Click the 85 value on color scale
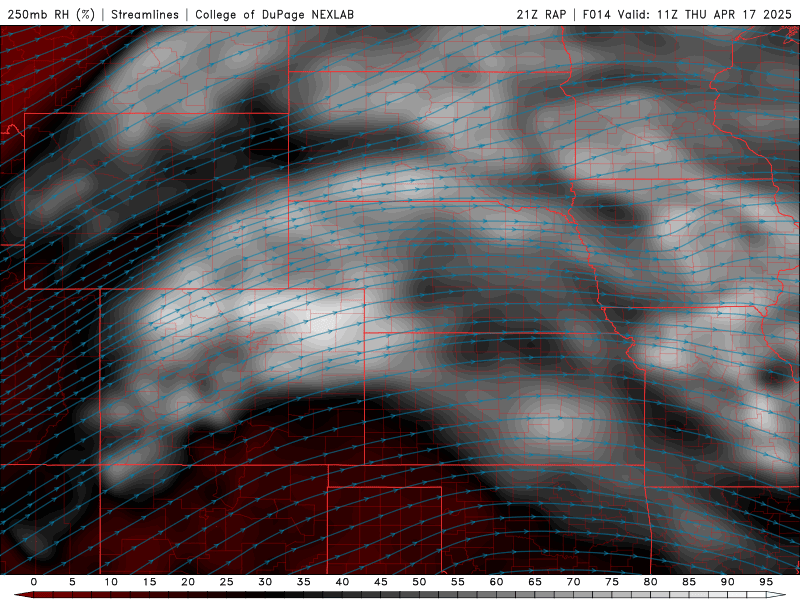The height and width of the screenshot is (600, 800). (x=689, y=582)
